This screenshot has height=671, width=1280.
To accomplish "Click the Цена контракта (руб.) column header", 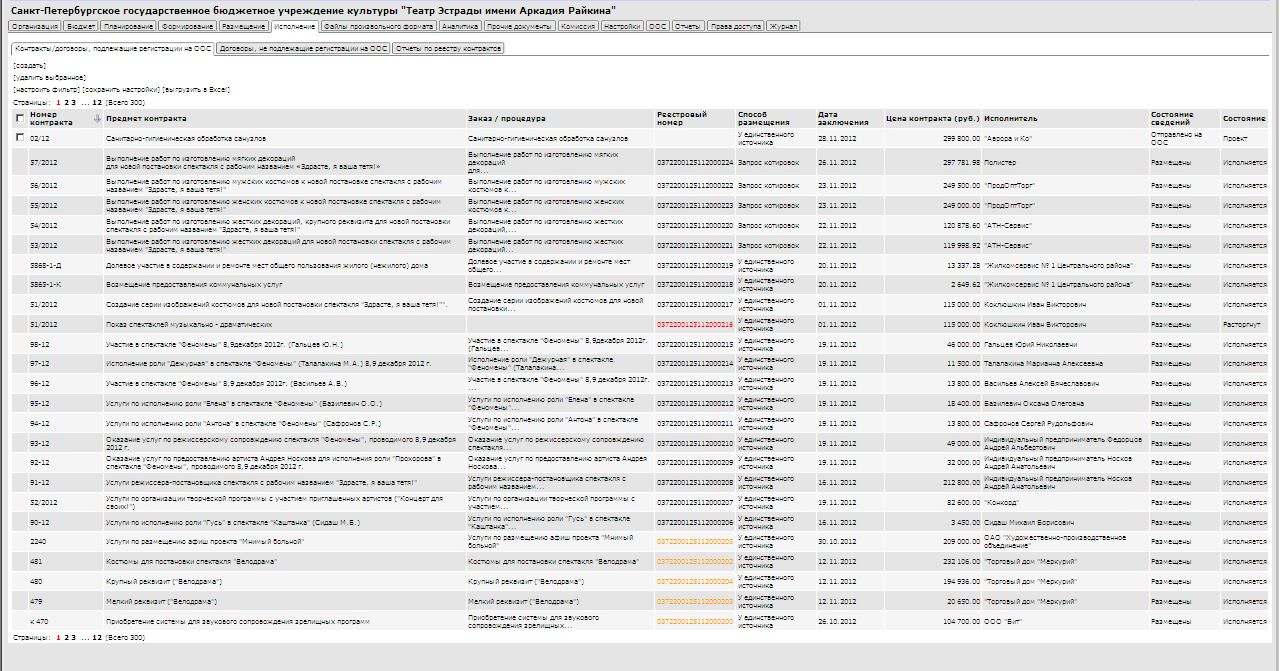I will [x=932, y=119].
